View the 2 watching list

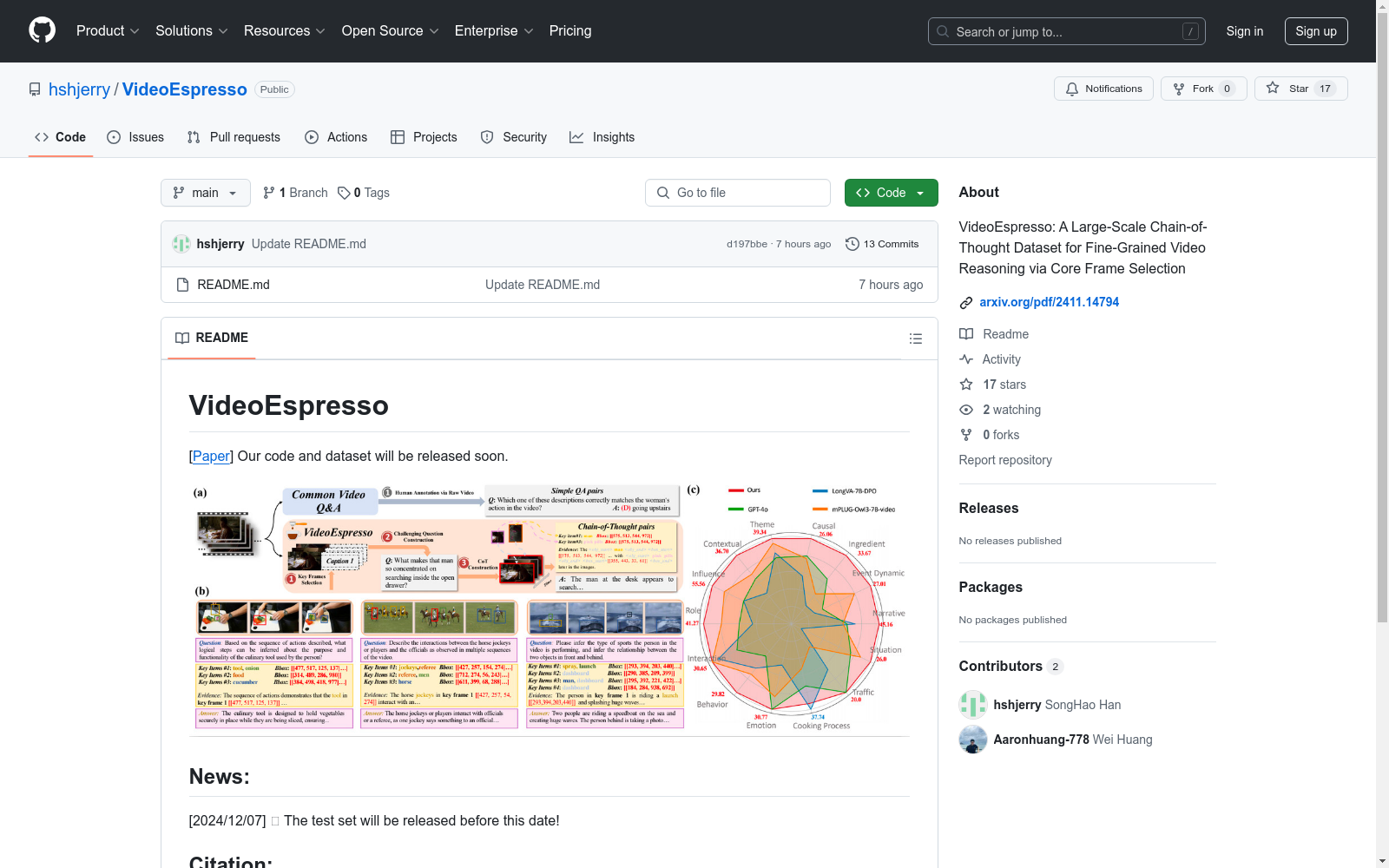1000,410
